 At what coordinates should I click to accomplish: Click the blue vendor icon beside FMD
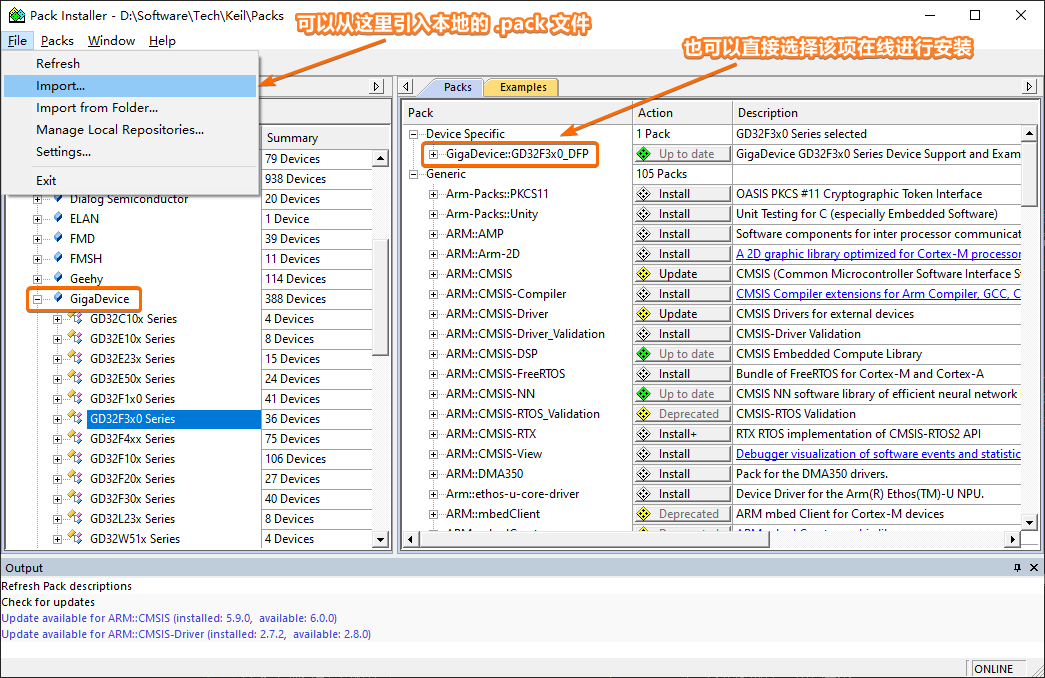tap(58, 237)
